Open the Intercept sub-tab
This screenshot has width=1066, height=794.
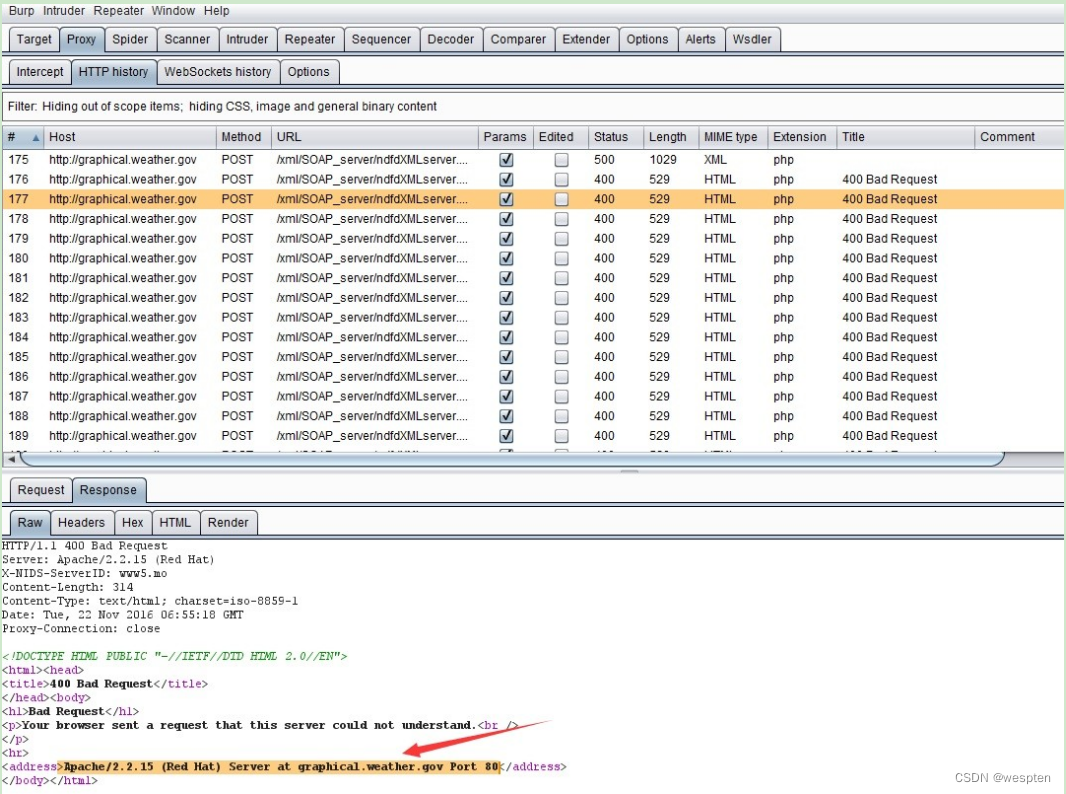[40, 72]
